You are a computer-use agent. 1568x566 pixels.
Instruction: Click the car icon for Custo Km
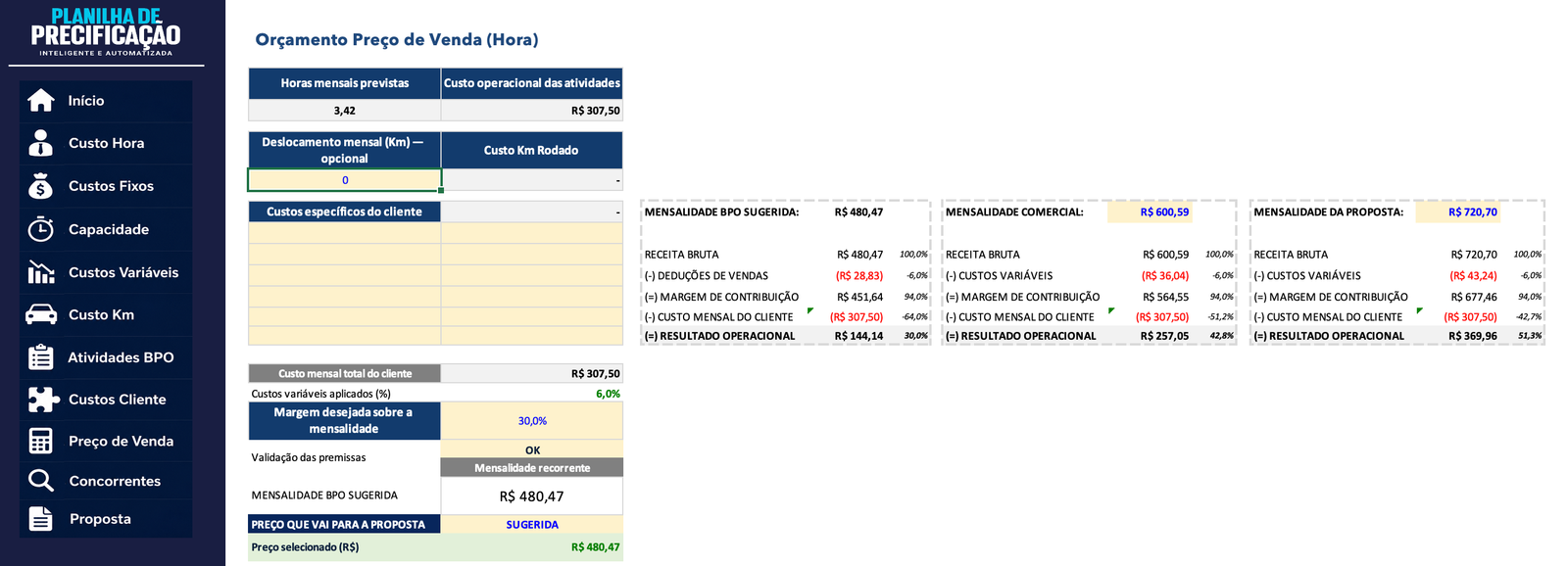pyautogui.click(x=41, y=314)
